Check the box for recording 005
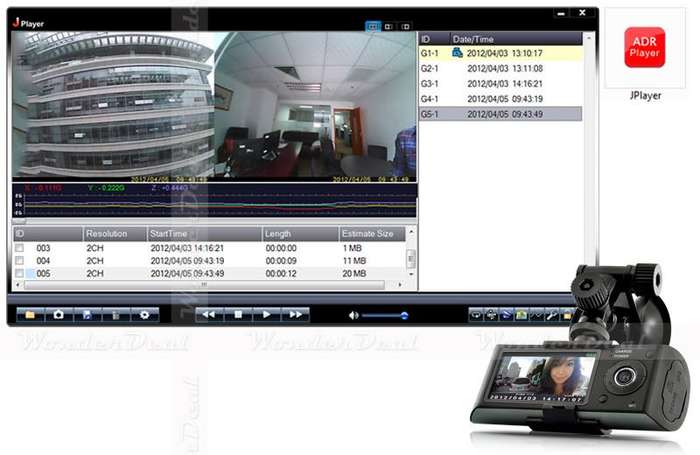The width and height of the screenshot is (700, 455). tap(19, 273)
